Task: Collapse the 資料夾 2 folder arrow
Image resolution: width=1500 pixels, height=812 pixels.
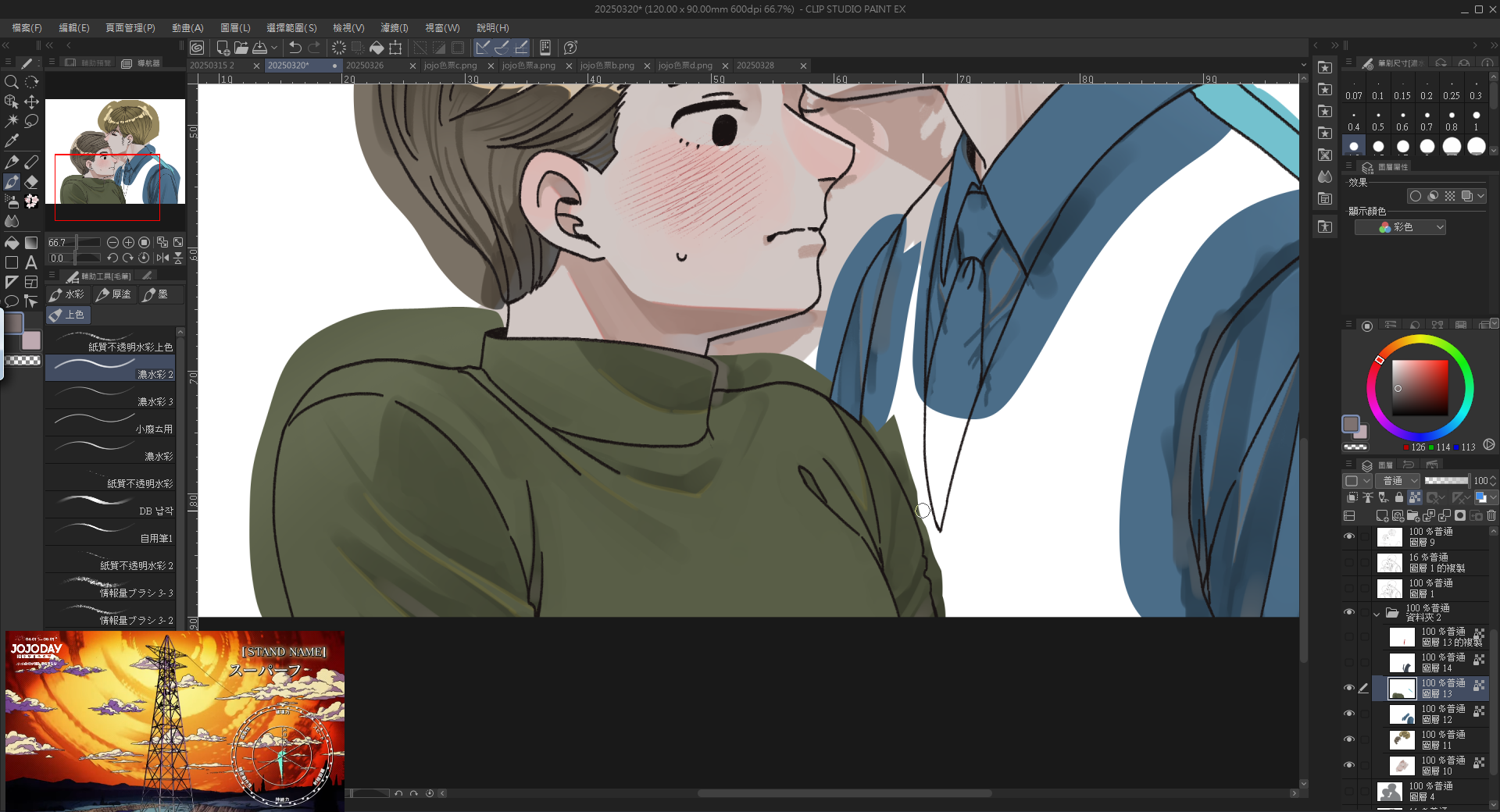Action: pos(1377,614)
